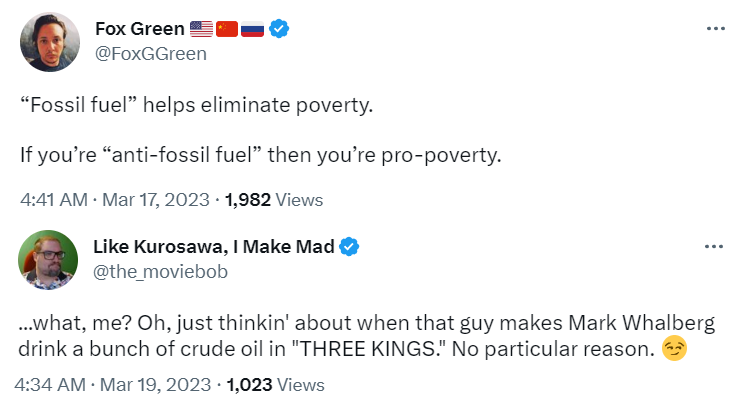The height and width of the screenshot is (406, 745).
Task: Open the More menu on Fox Green's tweet
Action: pos(715,27)
